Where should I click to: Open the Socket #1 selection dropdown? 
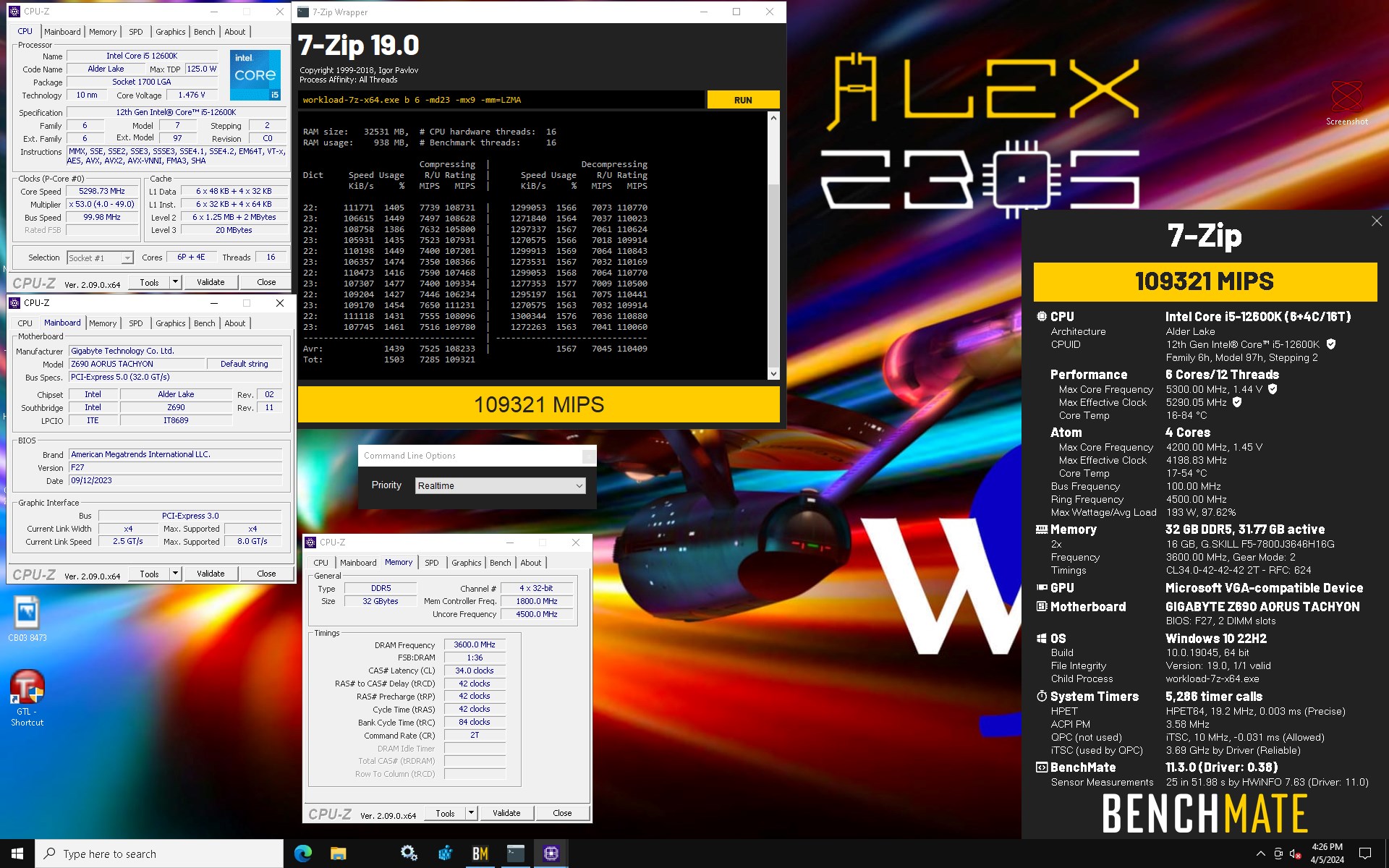[100, 258]
